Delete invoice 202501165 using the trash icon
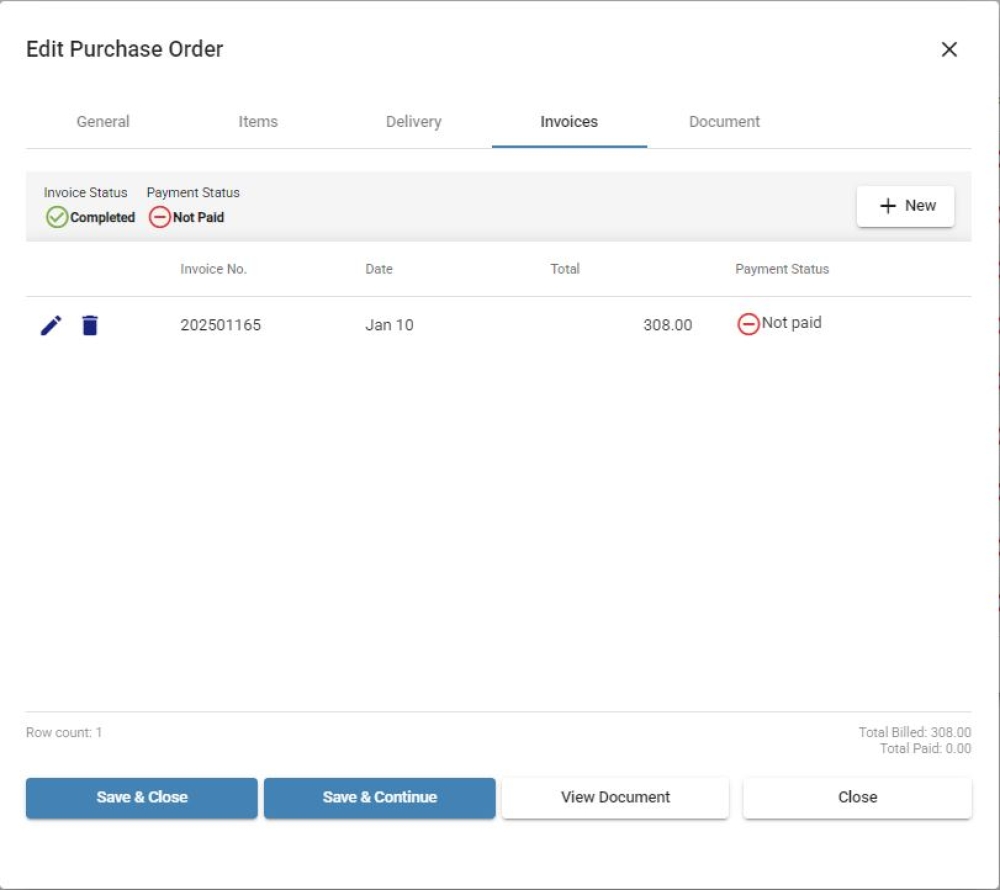Viewport: 1000px width, 890px height. click(x=90, y=325)
